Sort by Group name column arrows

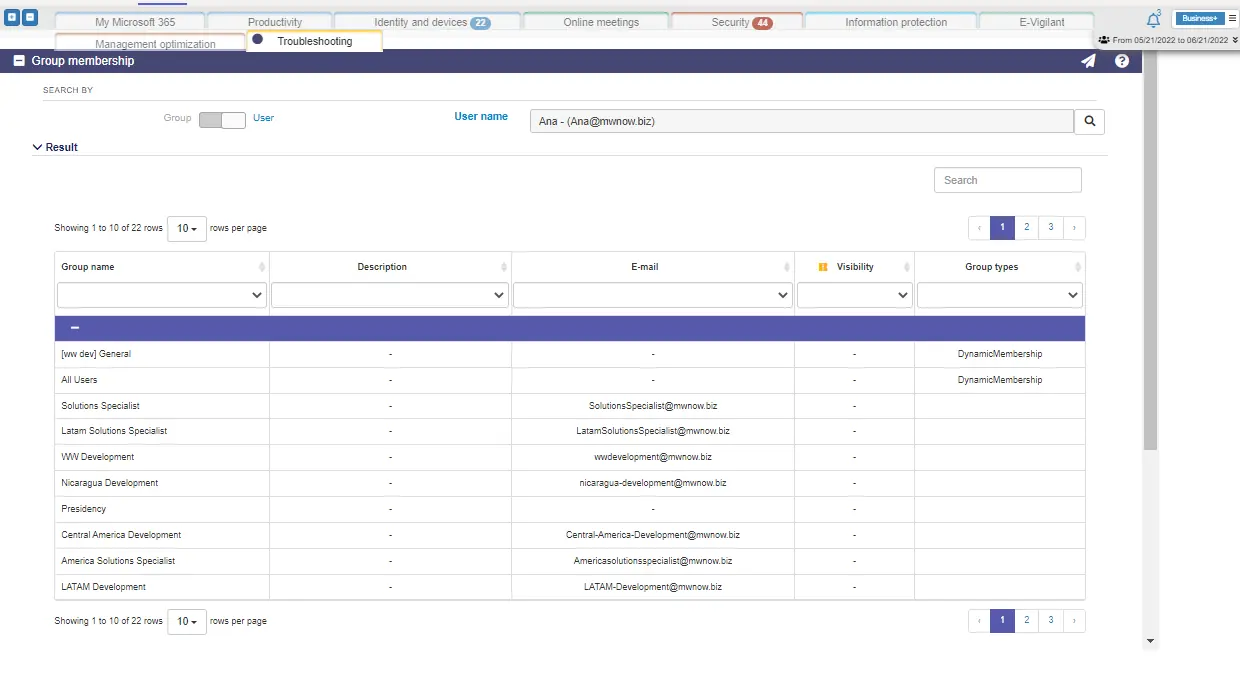[x=262, y=267]
